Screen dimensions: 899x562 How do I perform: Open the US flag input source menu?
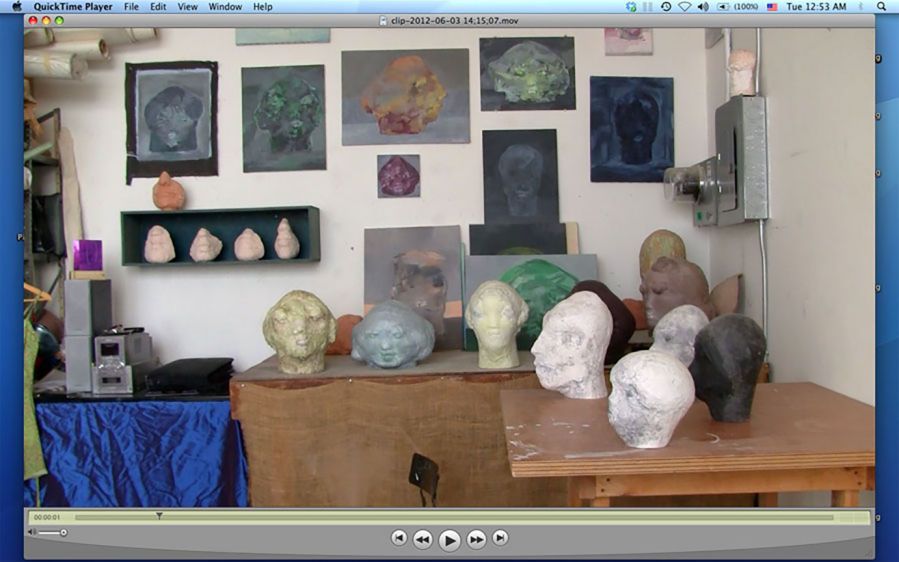(772, 7)
